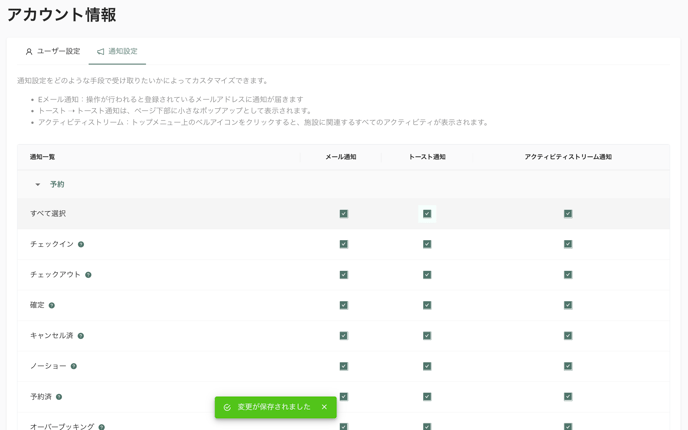Click the アカウント情報 page heading

pyautogui.click(x=62, y=15)
